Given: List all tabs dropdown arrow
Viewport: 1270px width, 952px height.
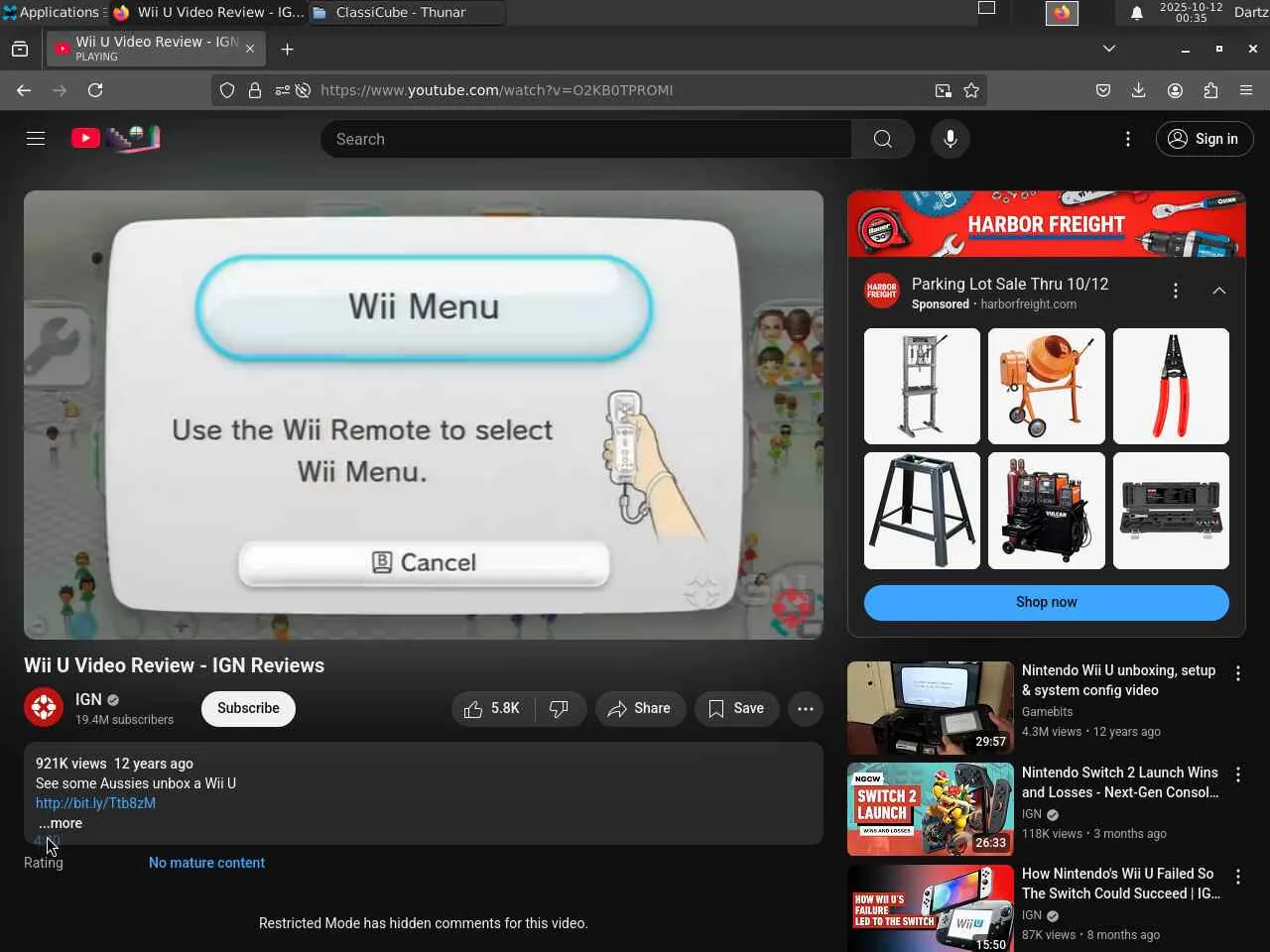Looking at the screenshot, I should (x=1109, y=49).
